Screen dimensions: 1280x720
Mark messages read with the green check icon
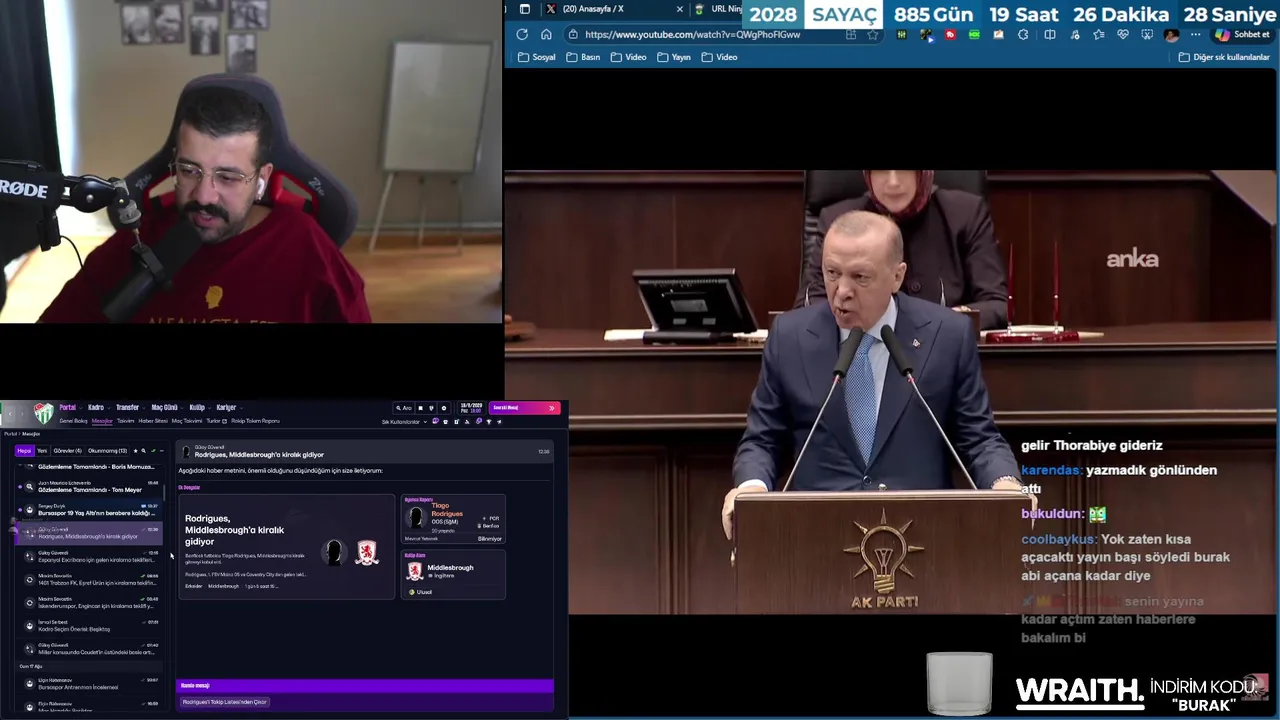coord(153,451)
